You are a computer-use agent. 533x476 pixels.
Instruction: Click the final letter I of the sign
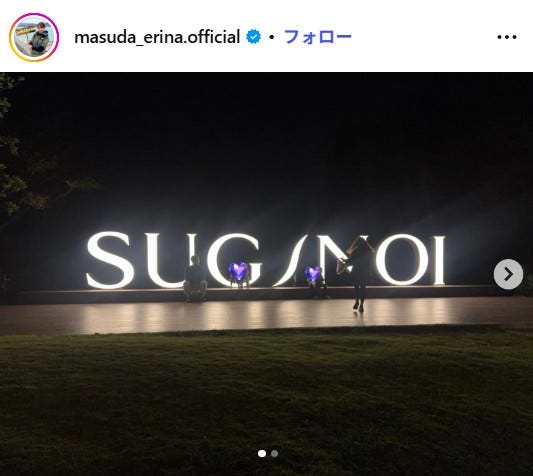coord(439,260)
